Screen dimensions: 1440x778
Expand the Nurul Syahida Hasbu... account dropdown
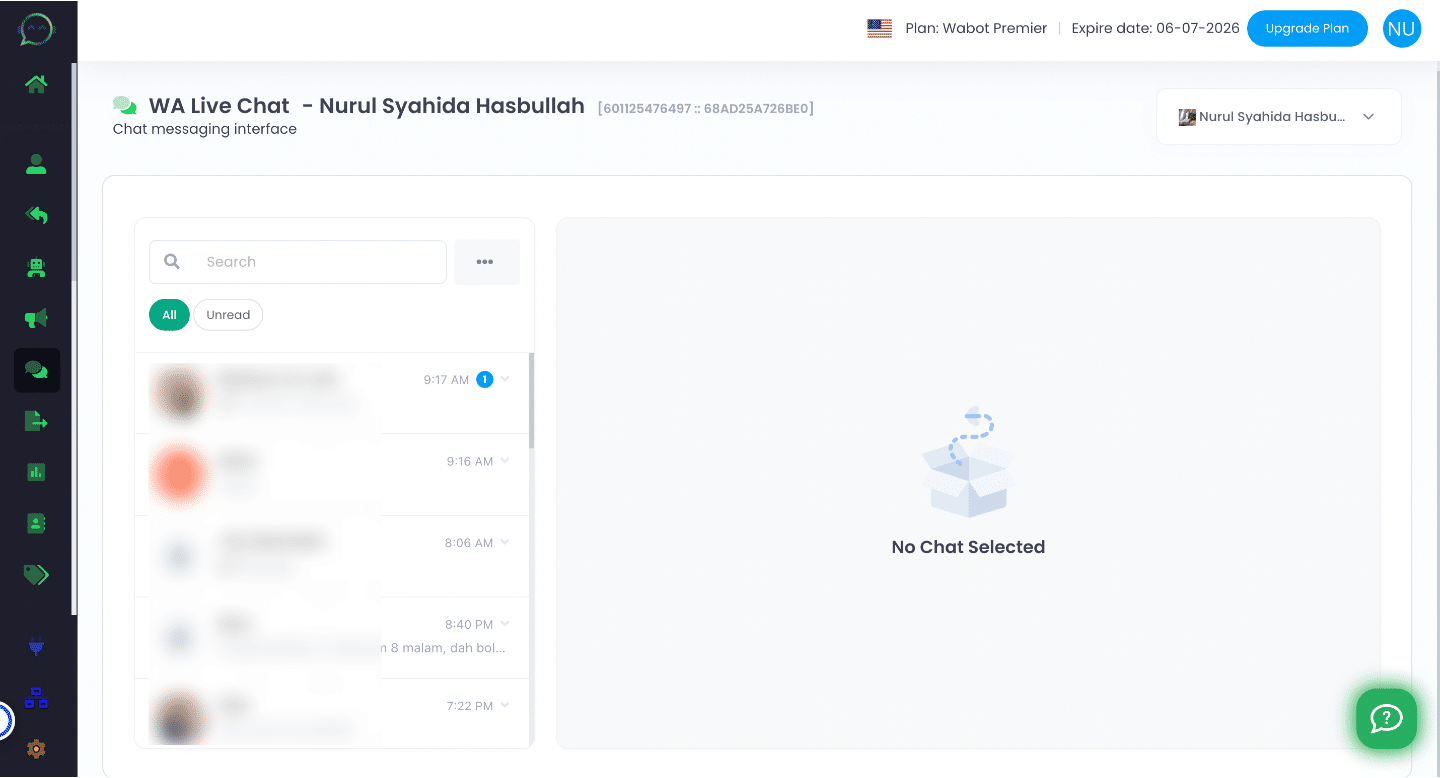click(x=1278, y=117)
